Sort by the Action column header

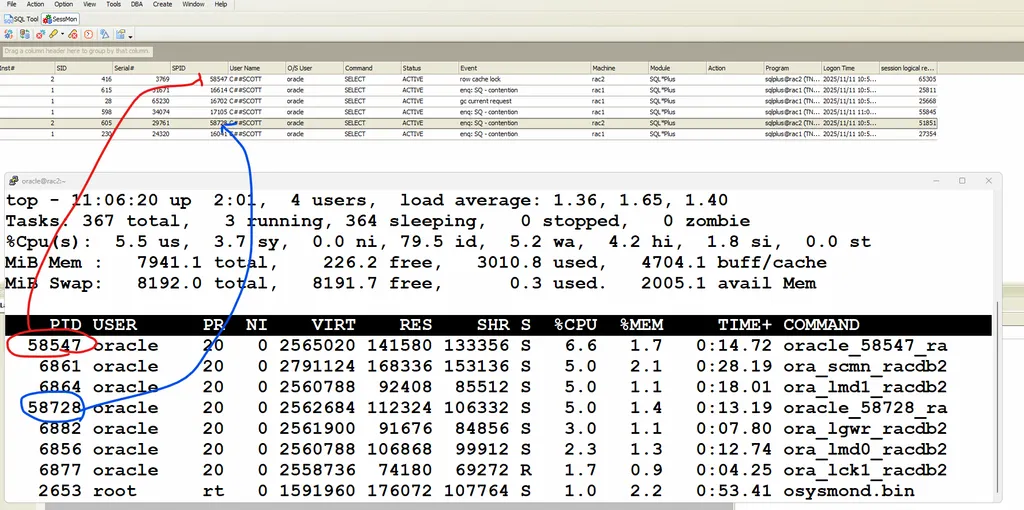pos(734,68)
